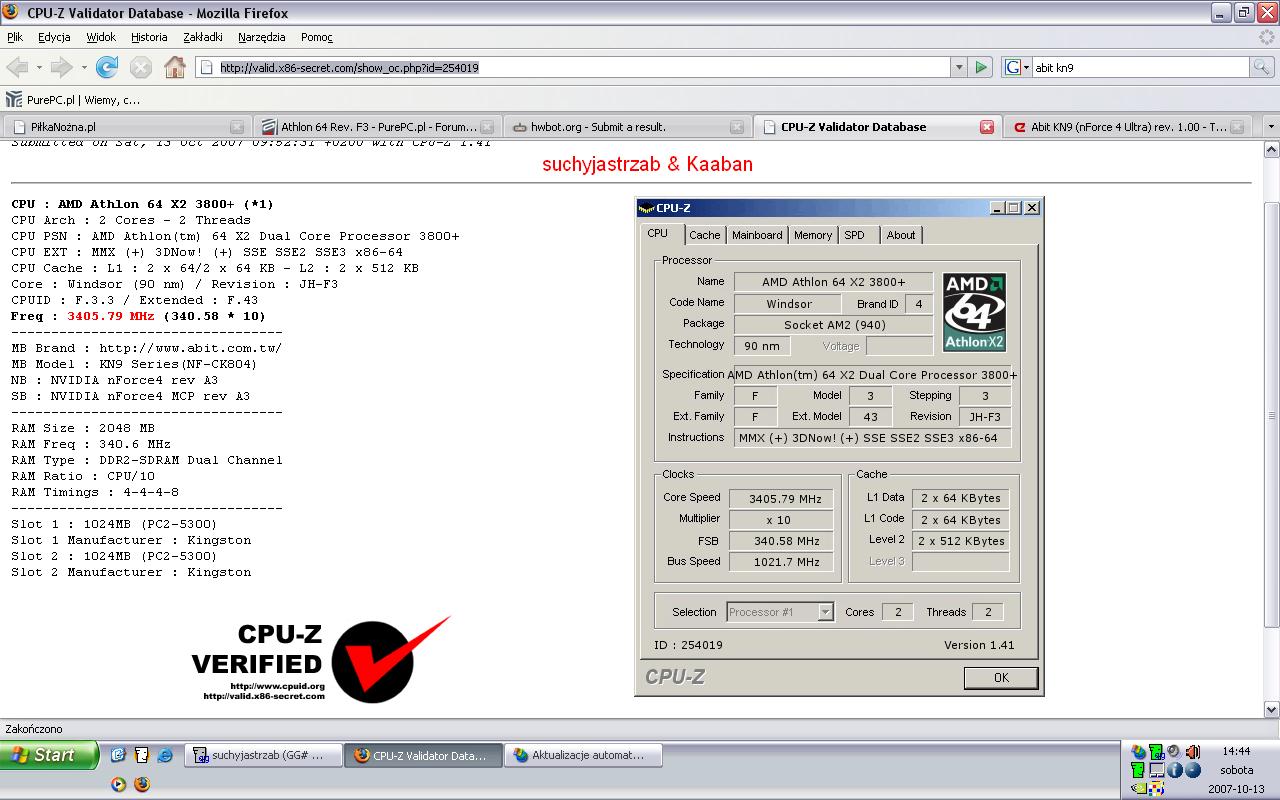This screenshot has height=800, width=1280.
Task: Reload the page with the blue refresh icon
Action: pos(107,67)
